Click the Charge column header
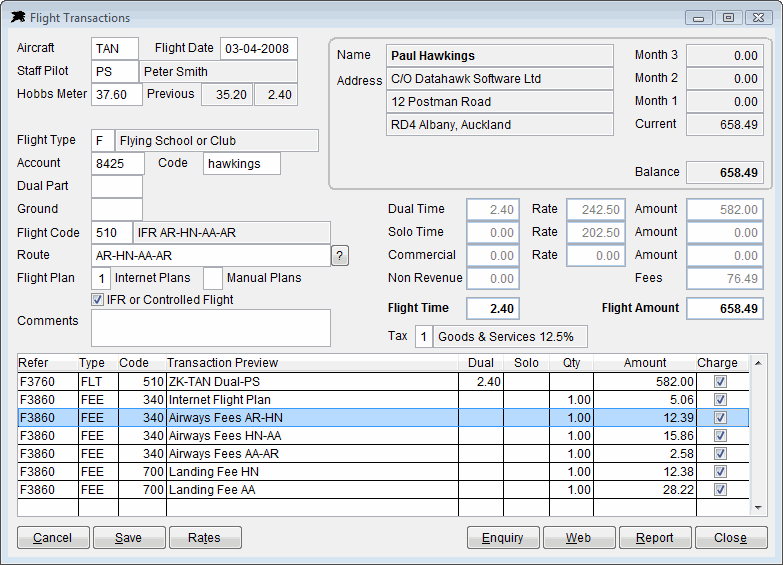Image resolution: width=783 pixels, height=565 pixels. point(722,363)
